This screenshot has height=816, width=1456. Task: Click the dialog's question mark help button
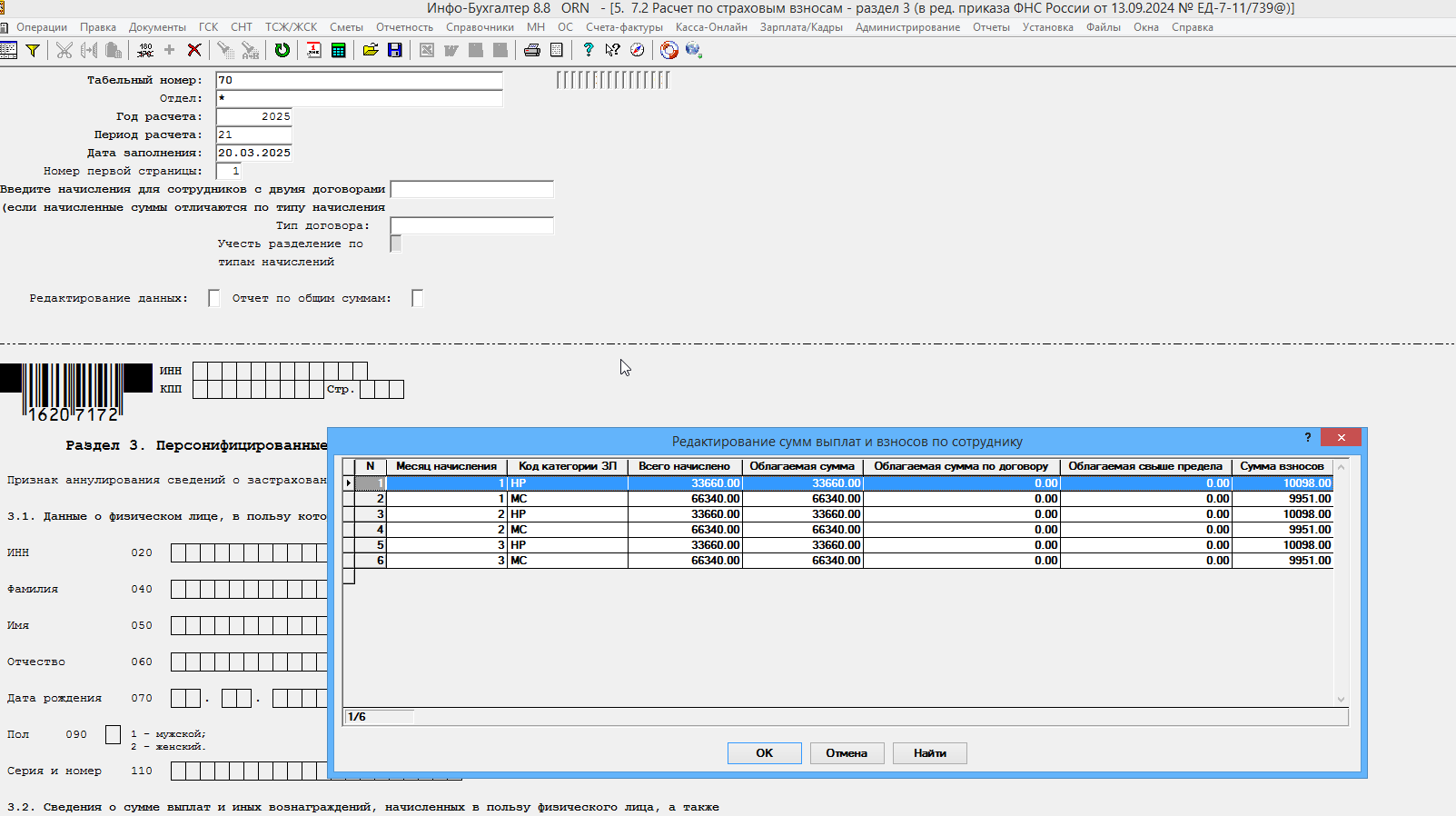point(1308,438)
